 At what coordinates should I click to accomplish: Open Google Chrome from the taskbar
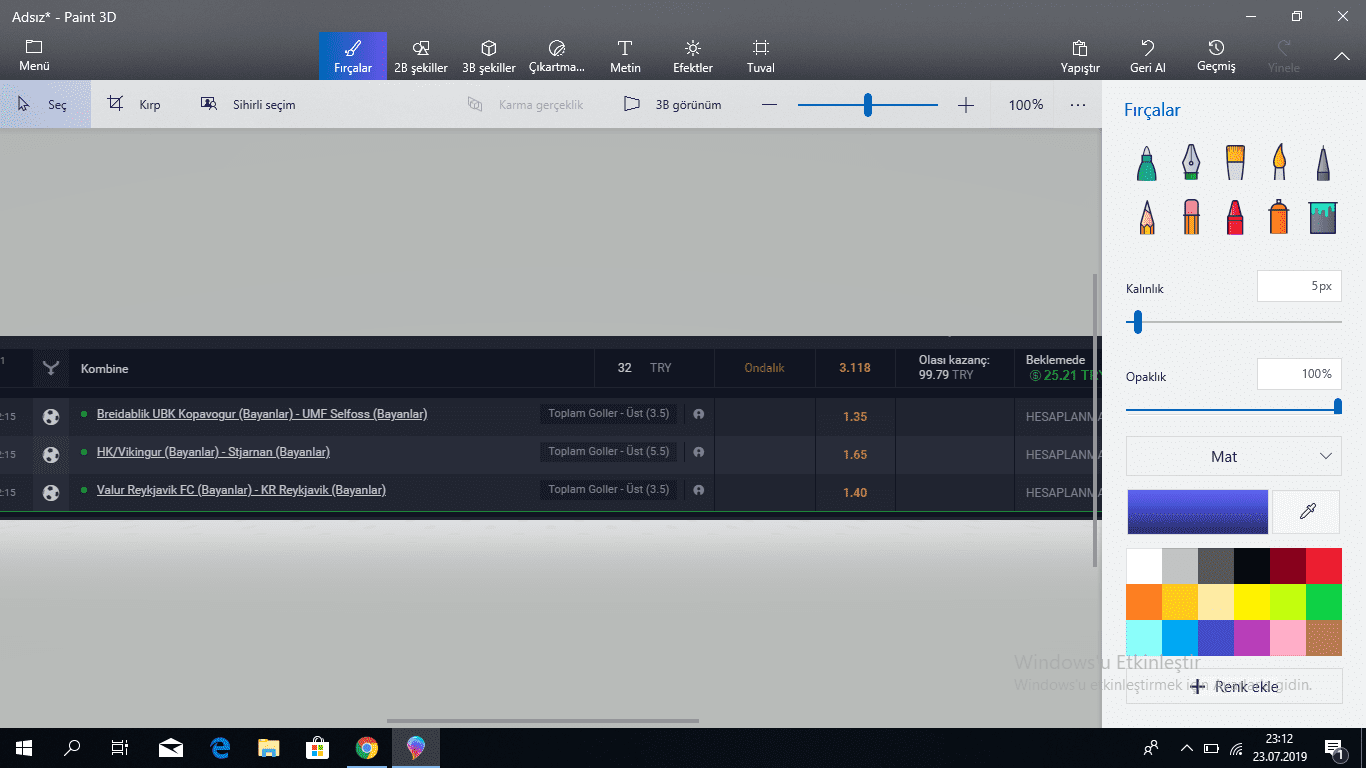[x=367, y=748]
